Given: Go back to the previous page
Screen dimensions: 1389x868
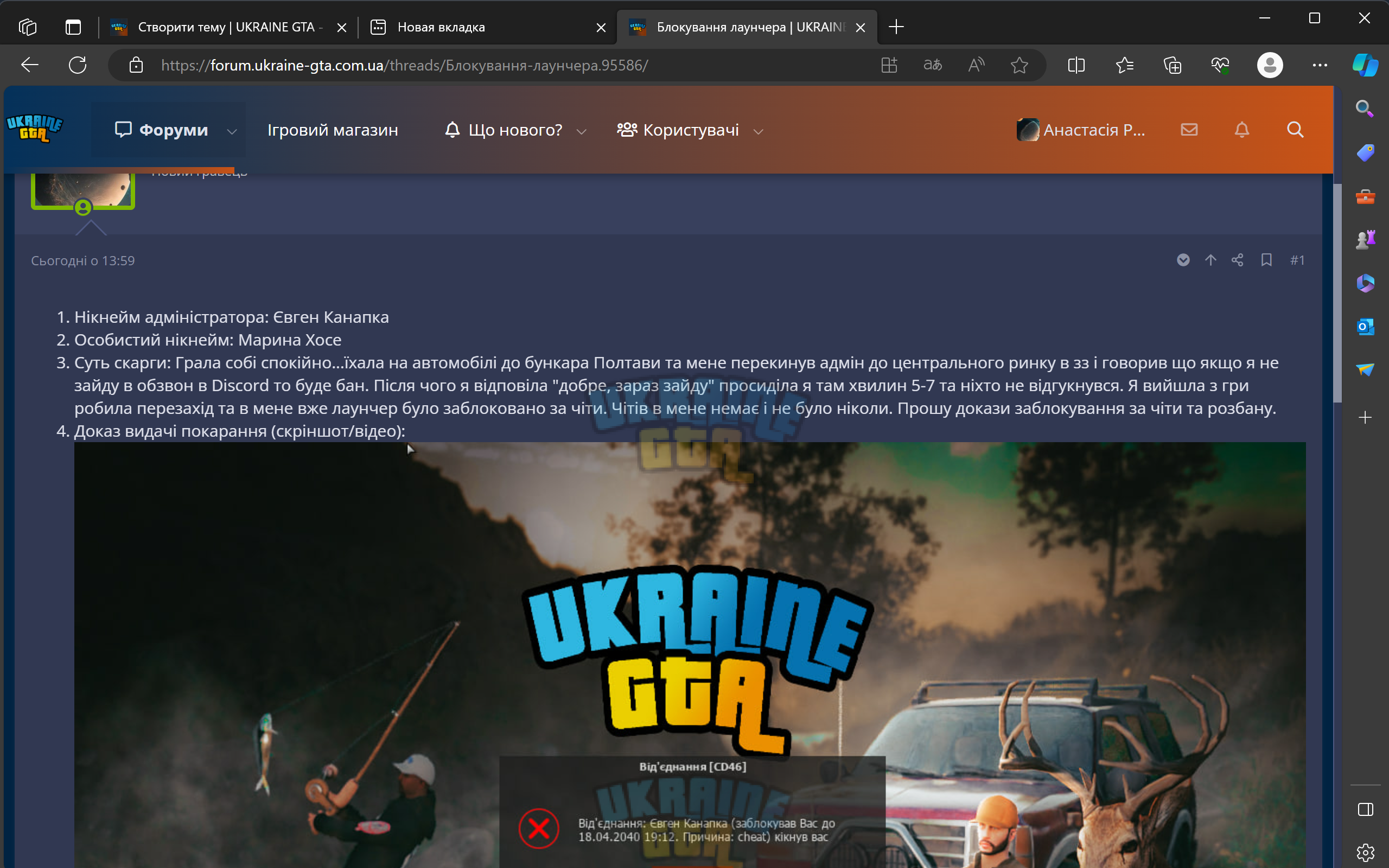Looking at the screenshot, I should point(30,65).
